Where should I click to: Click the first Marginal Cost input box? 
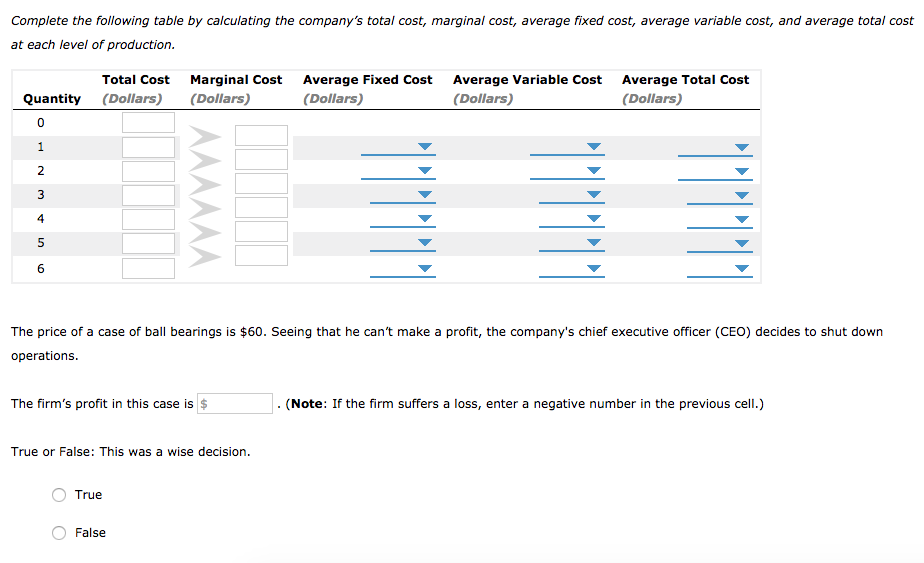(261, 135)
